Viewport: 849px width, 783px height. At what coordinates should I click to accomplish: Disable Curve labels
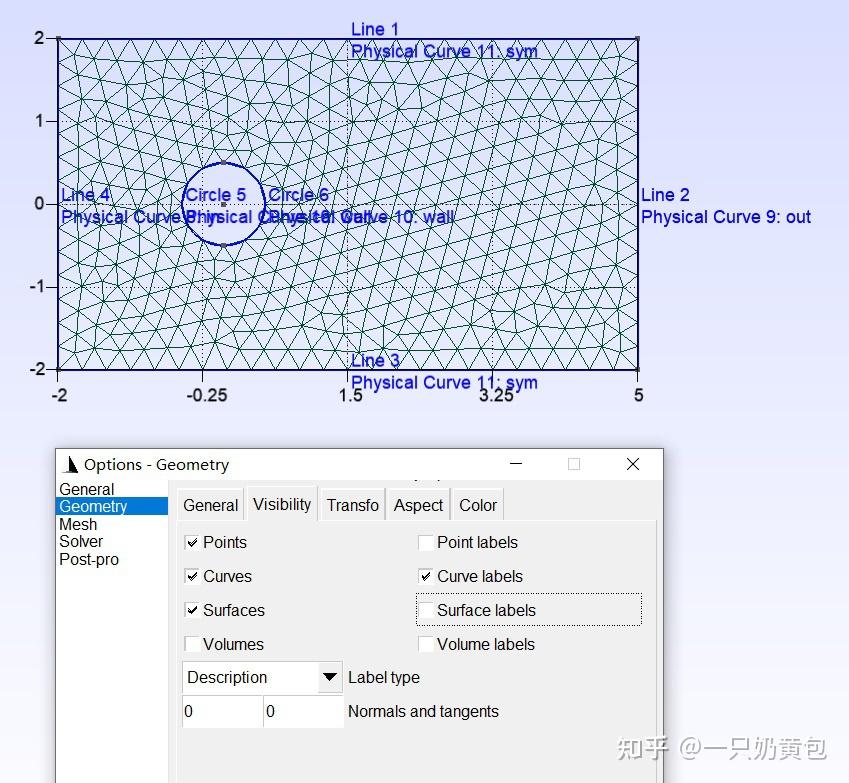tap(427, 576)
